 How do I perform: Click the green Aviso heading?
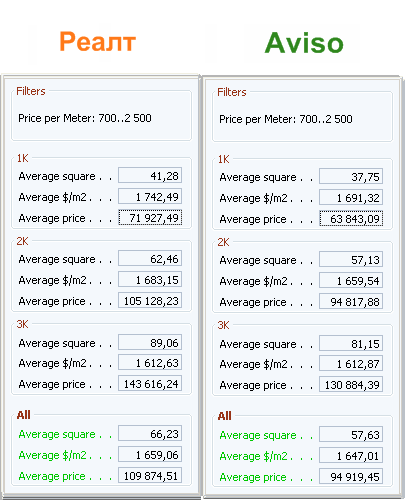(304, 43)
